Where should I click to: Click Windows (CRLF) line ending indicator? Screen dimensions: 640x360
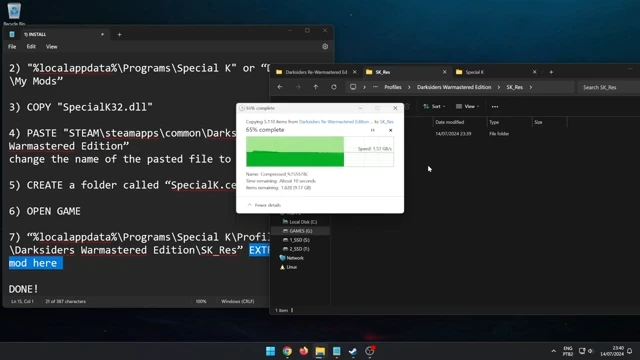pos(238,302)
